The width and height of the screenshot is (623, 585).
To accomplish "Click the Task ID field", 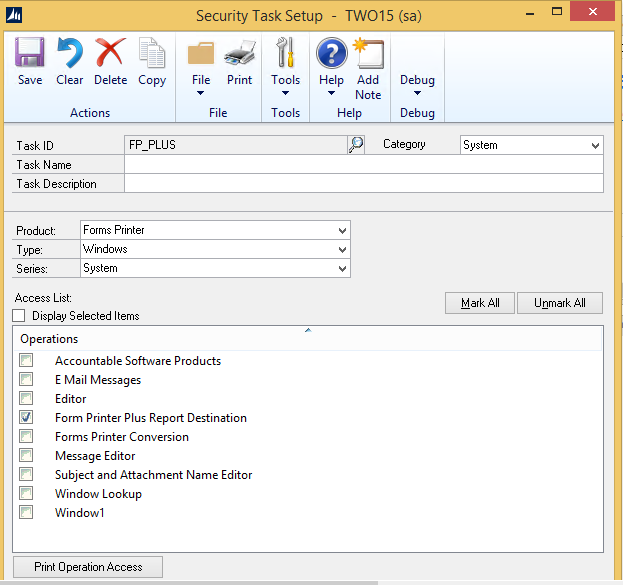I will tap(236, 145).
